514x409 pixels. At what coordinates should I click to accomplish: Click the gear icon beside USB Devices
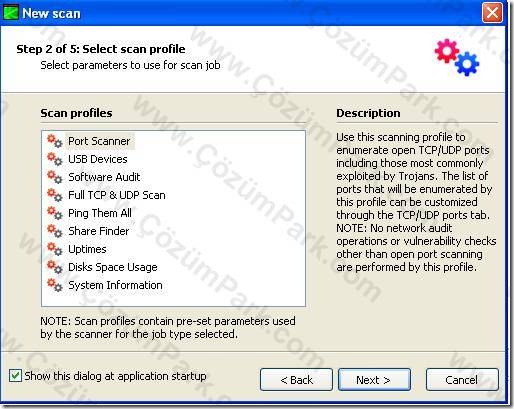coord(55,159)
